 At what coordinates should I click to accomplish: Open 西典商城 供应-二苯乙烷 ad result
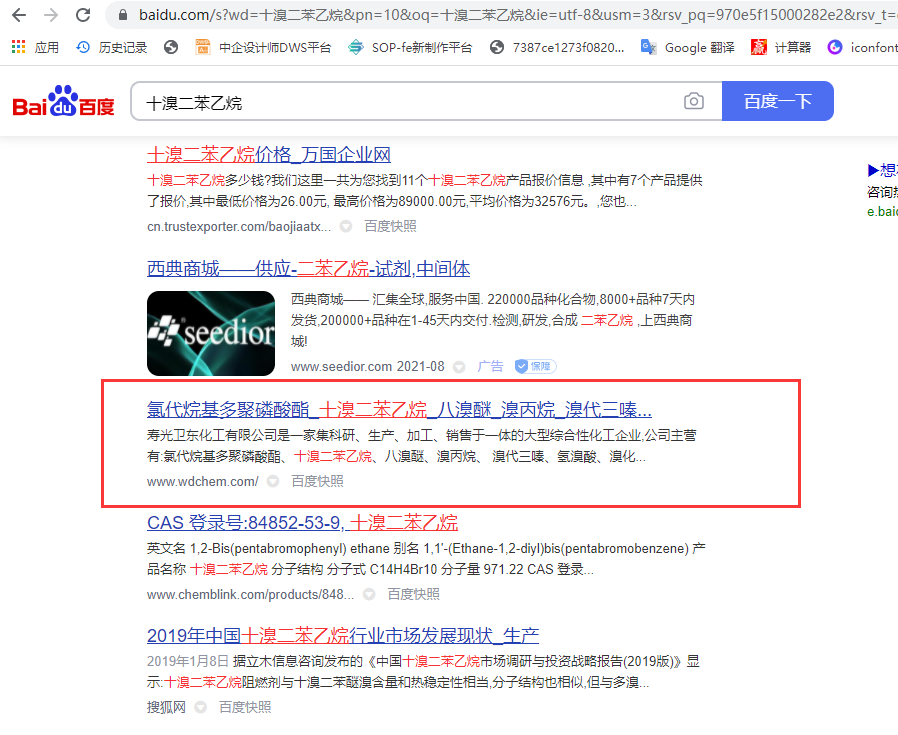tap(308, 269)
